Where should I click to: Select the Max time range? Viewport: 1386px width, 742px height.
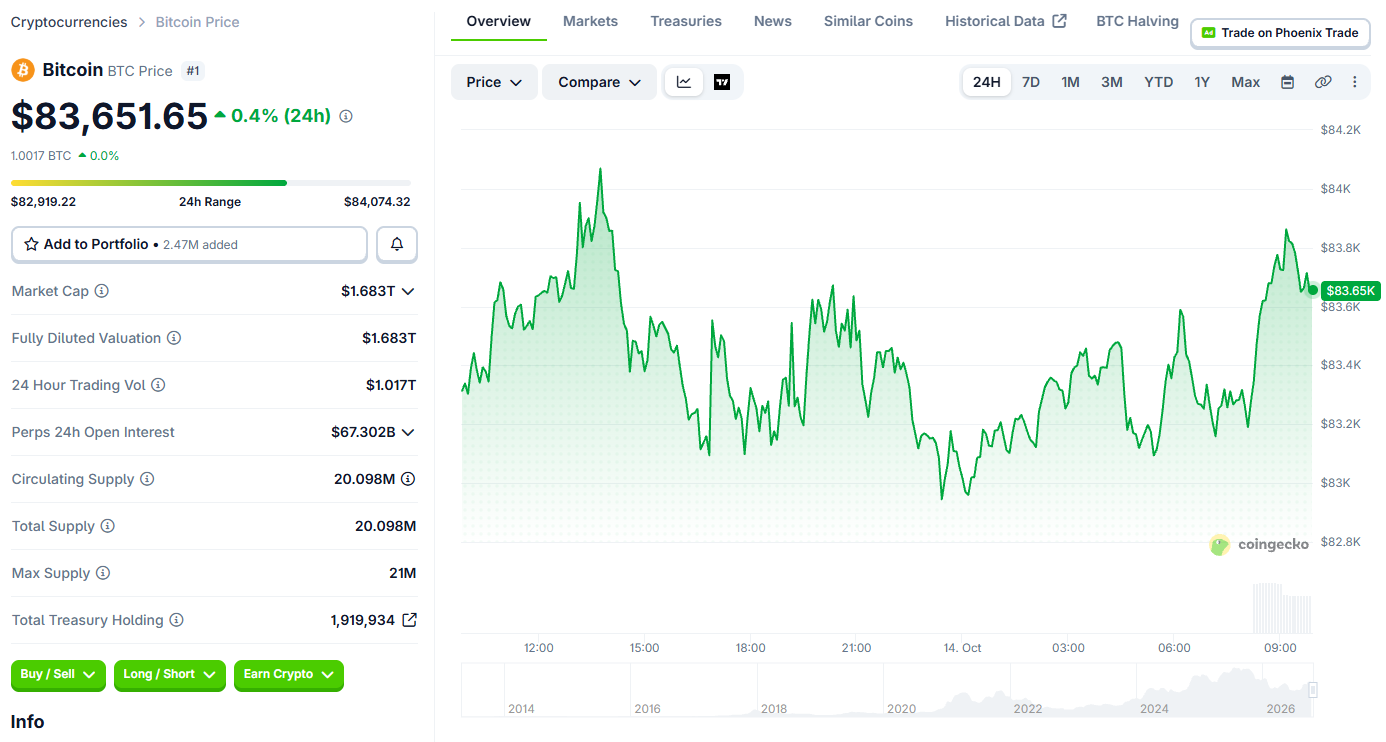[x=1245, y=82]
